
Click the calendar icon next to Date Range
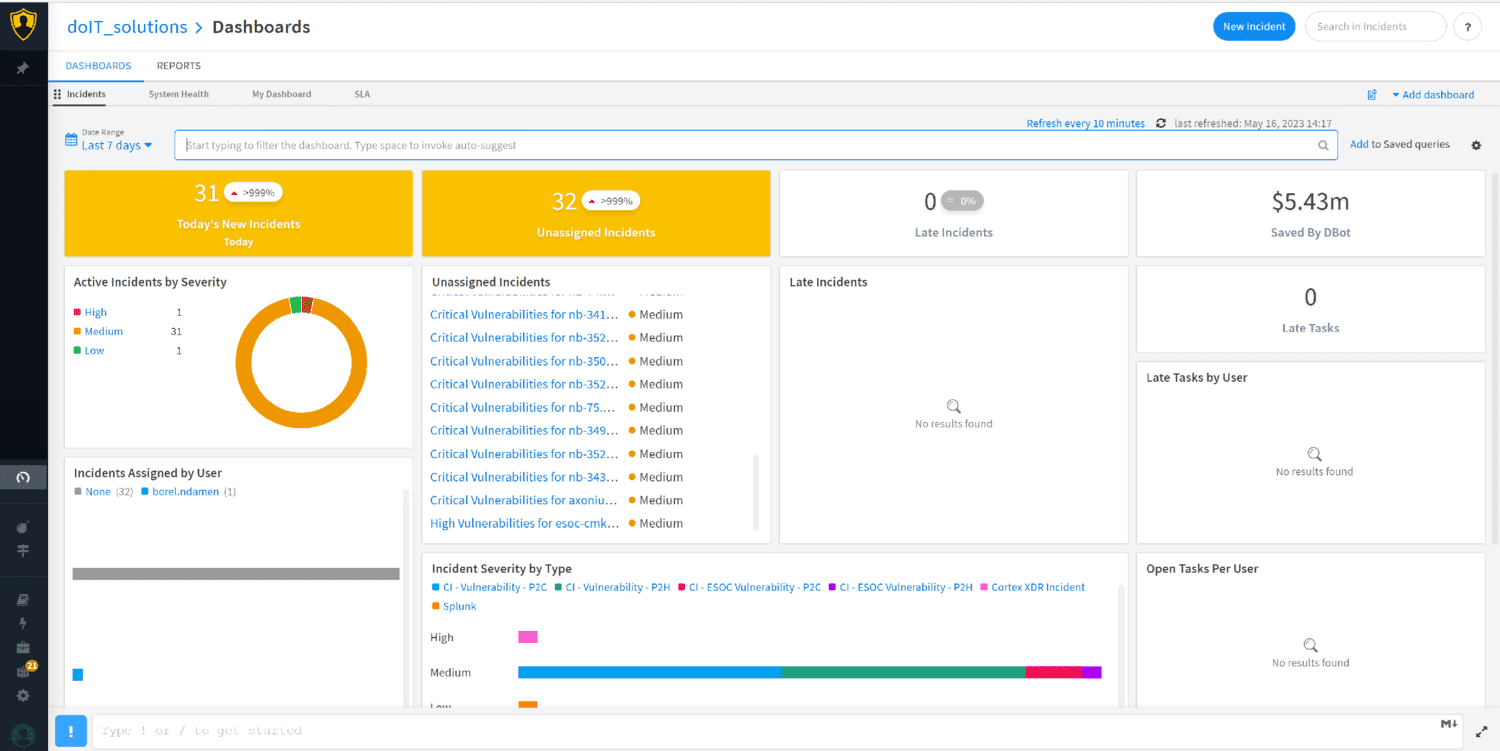71,140
